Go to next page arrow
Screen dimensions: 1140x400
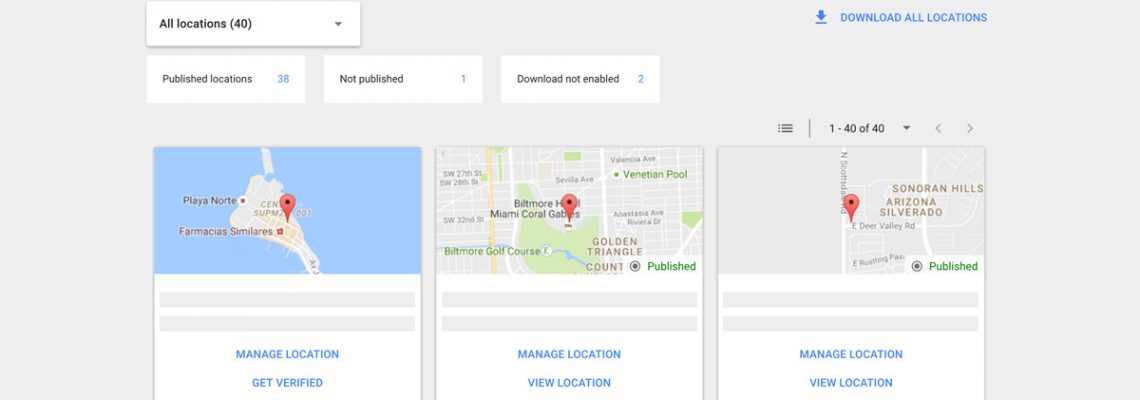pos(969,128)
